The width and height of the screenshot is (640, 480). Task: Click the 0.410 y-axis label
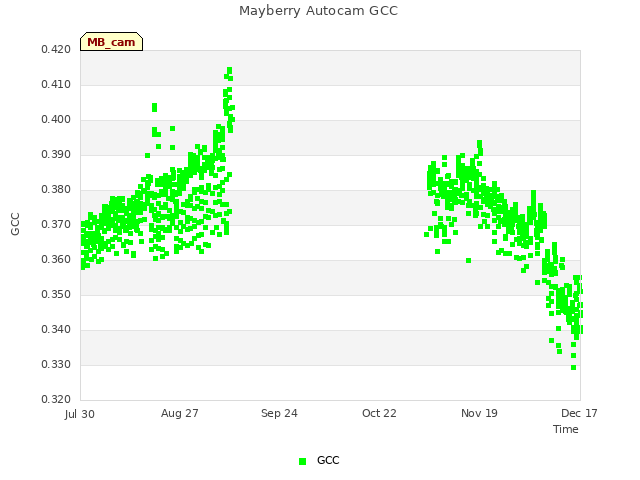coord(56,84)
